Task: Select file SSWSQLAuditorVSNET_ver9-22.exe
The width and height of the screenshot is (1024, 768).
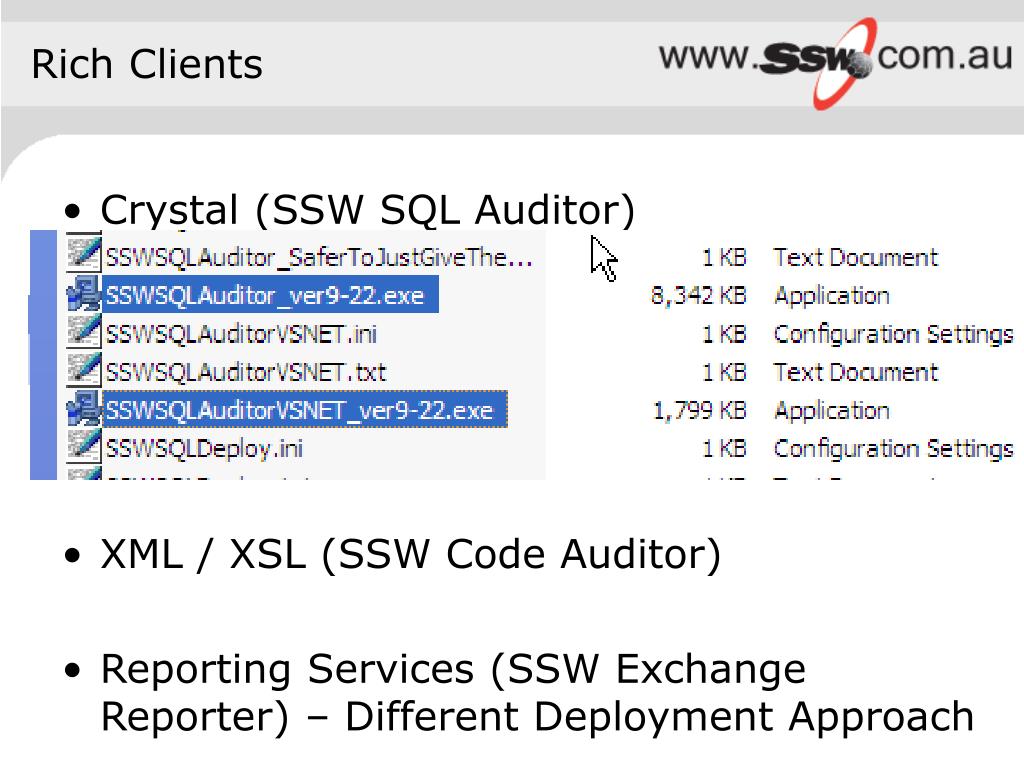Action: tap(305, 409)
